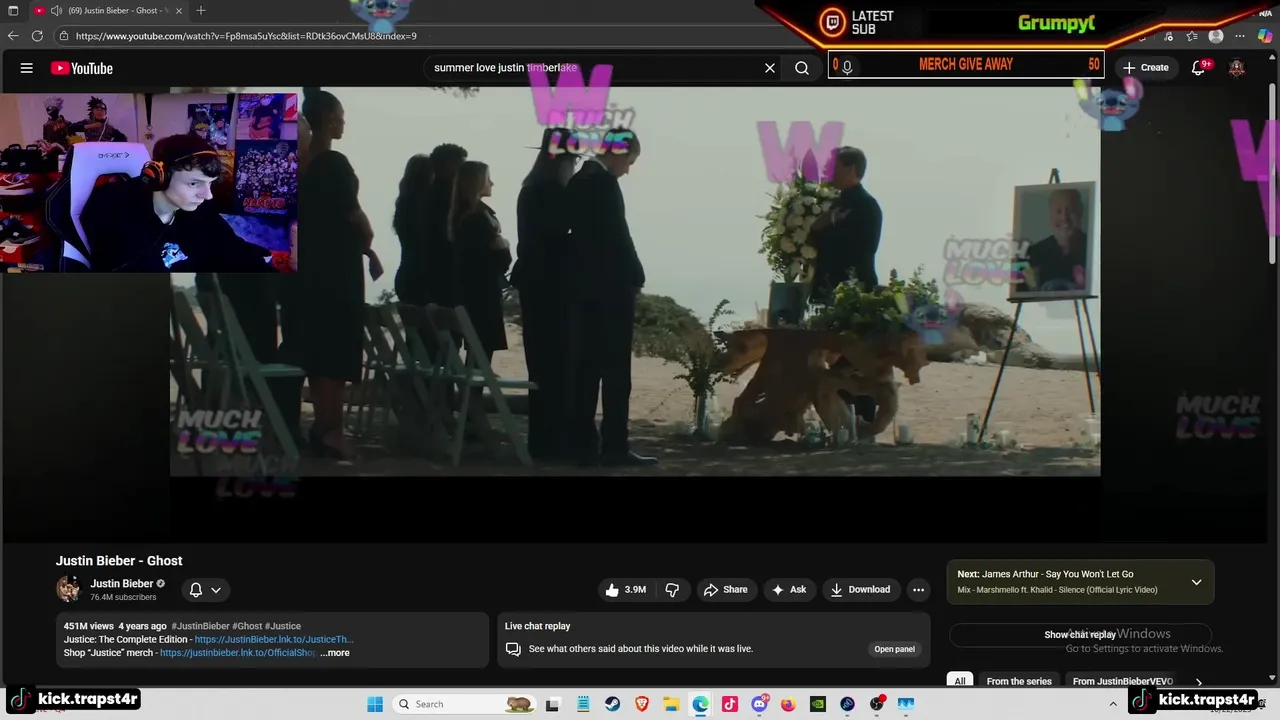Image resolution: width=1280 pixels, height=720 pixels.
Task: Click the Windows taskbar Search box
Action: point(465,704)
